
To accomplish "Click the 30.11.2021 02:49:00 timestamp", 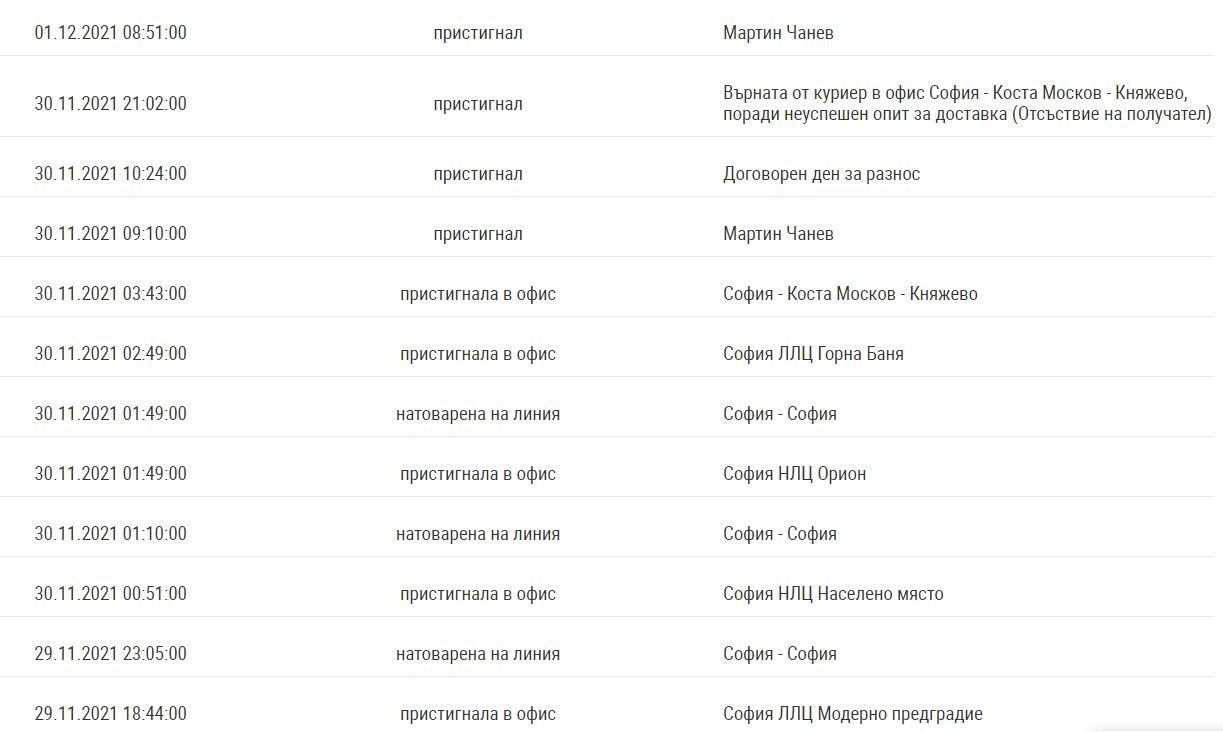I will pyautogui.click(x=110, y=354).
